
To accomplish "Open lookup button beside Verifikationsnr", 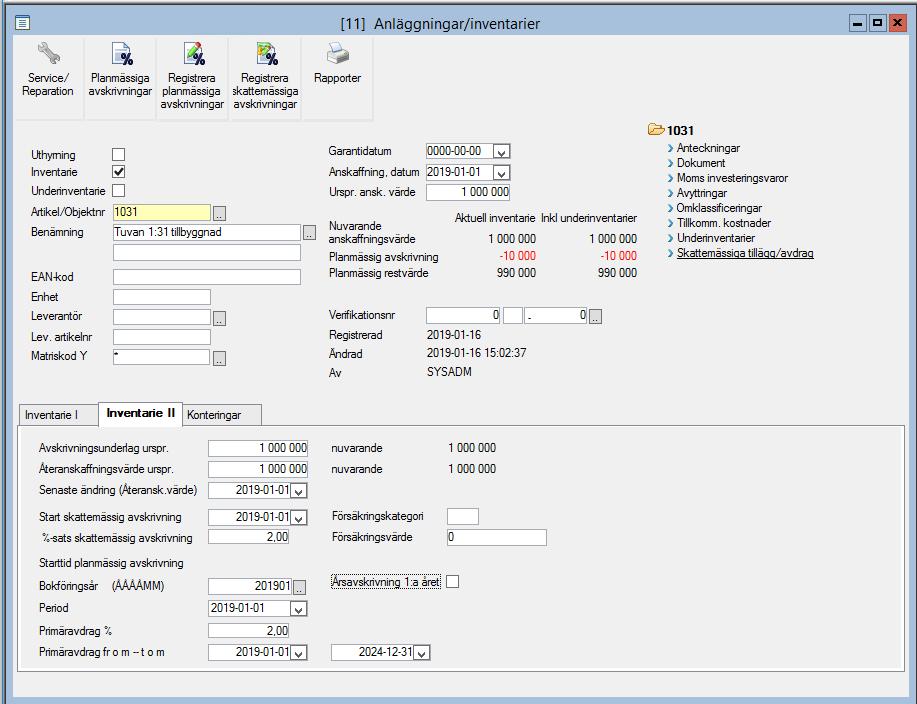I will [x=595, y=317].
